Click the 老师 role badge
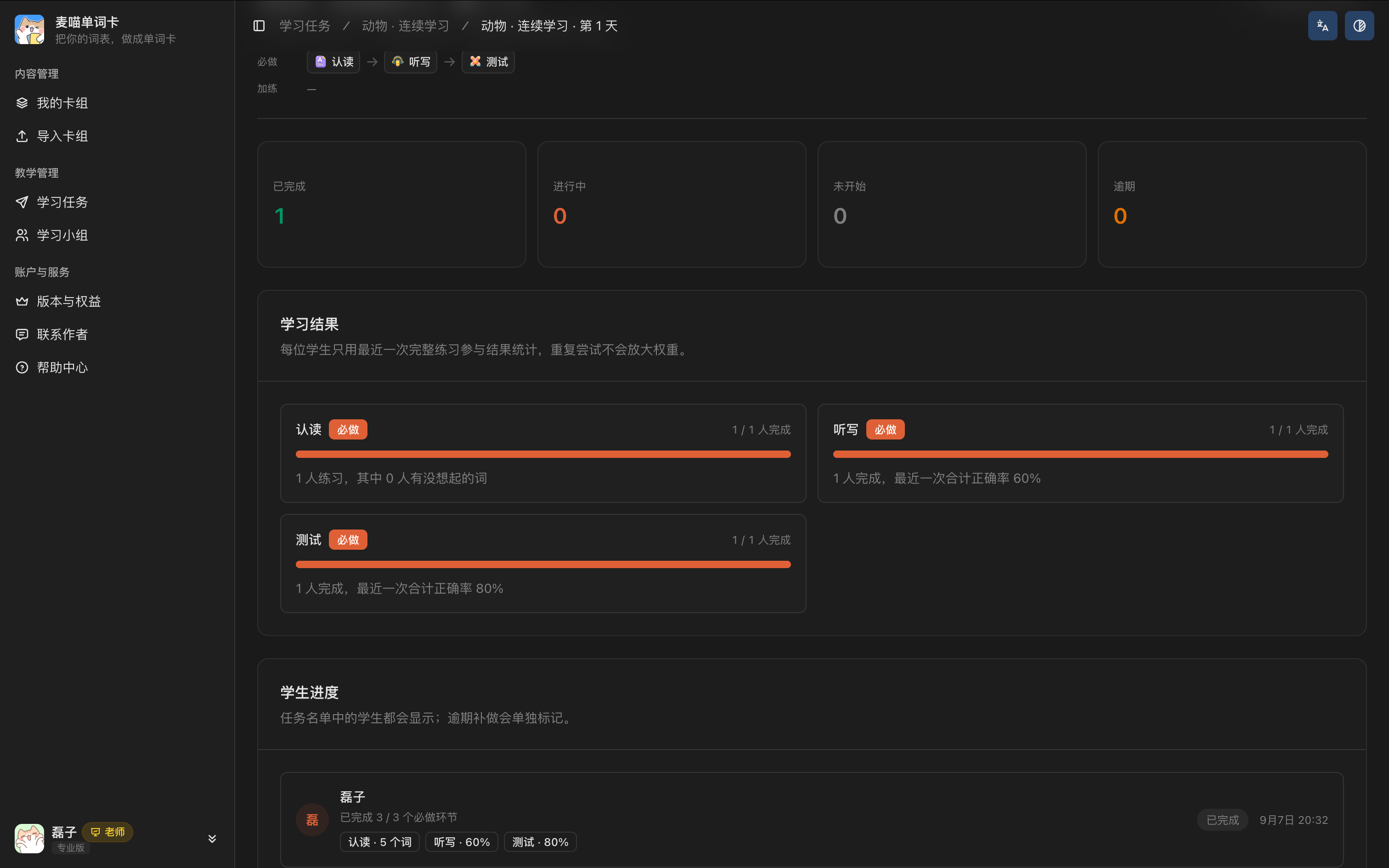 coord(107,832)
